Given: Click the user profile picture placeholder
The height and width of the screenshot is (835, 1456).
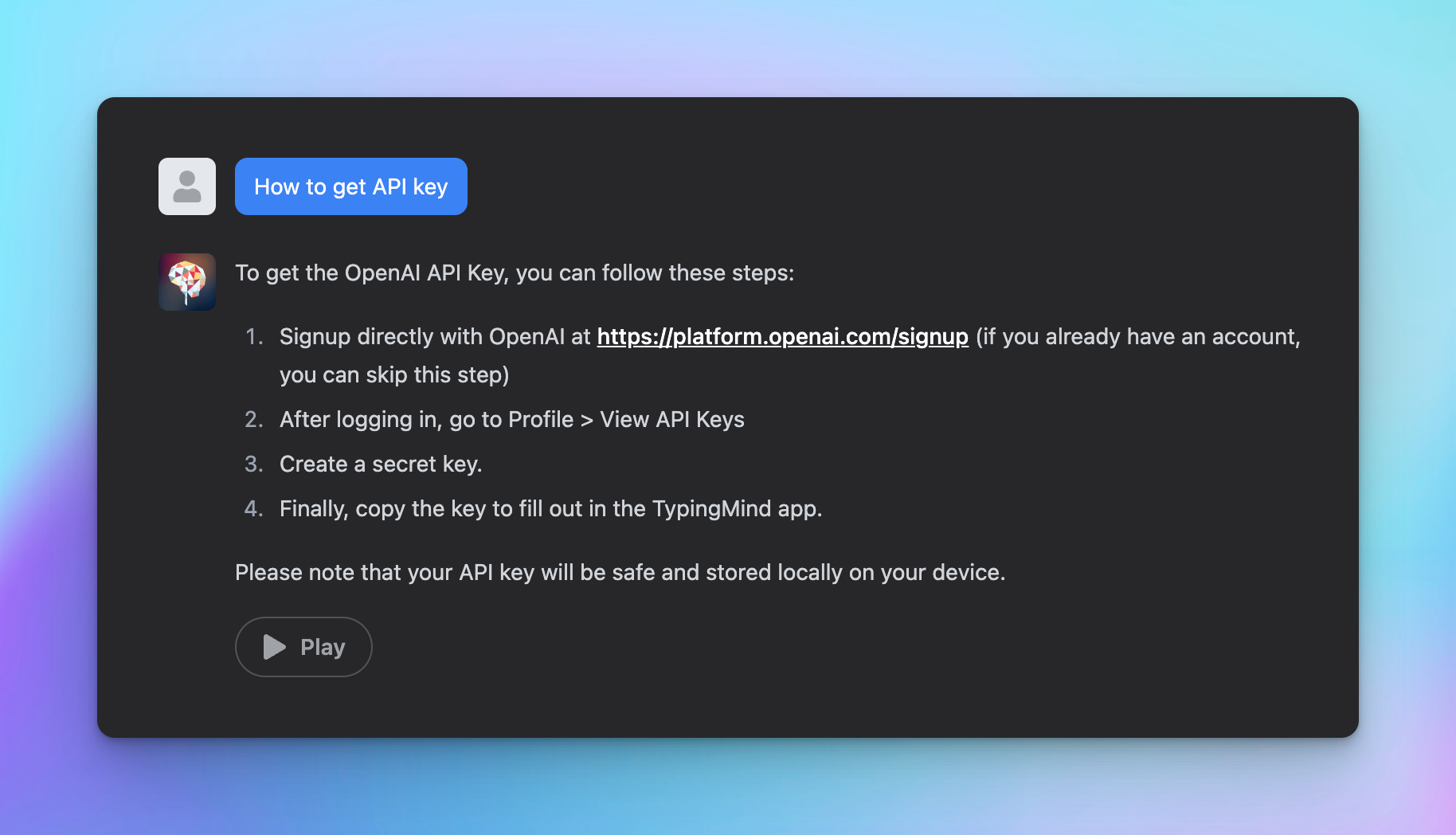Looking at the screenshot, I should click(186, 186).
